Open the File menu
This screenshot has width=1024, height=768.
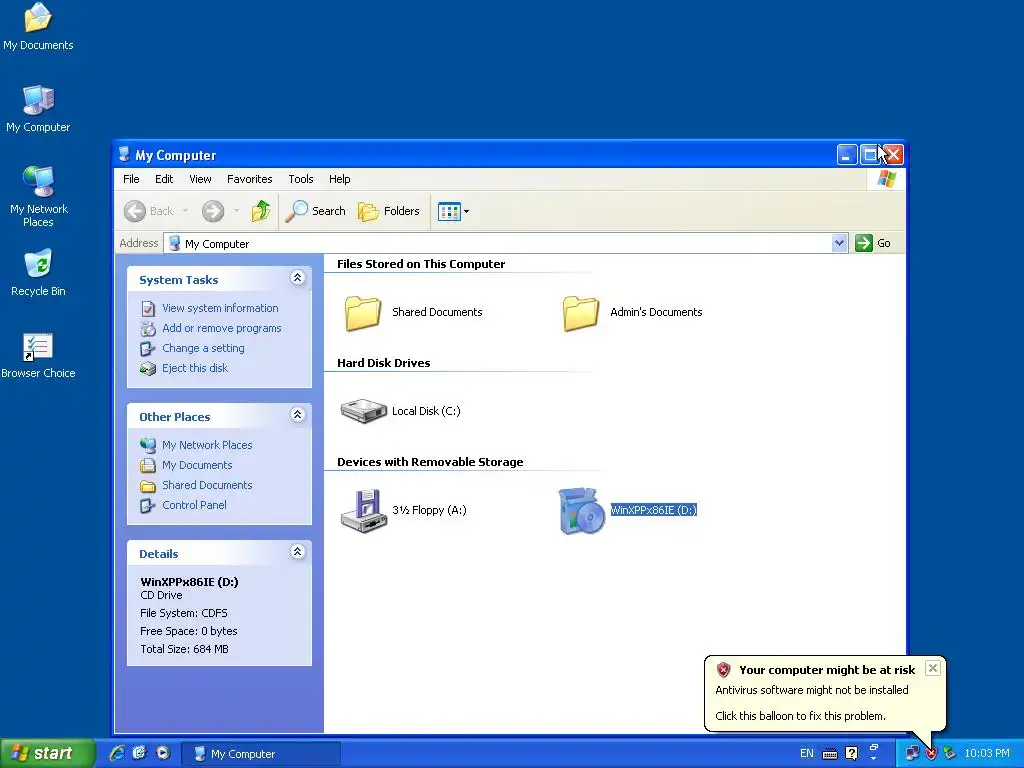[131, 179]
